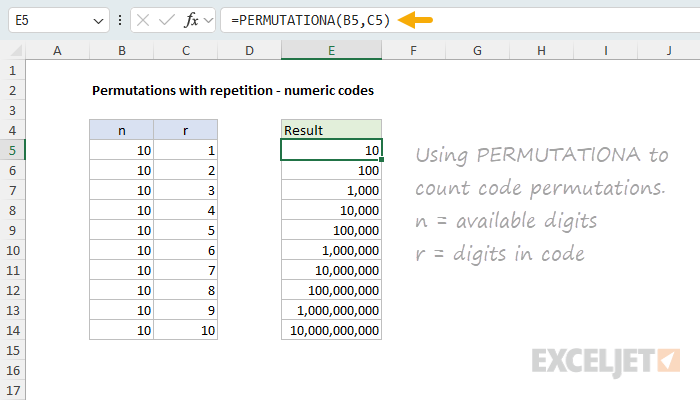The image size is (700, 400).
Task: Select cell C5 with r value 1
Action: click(186, 150)
